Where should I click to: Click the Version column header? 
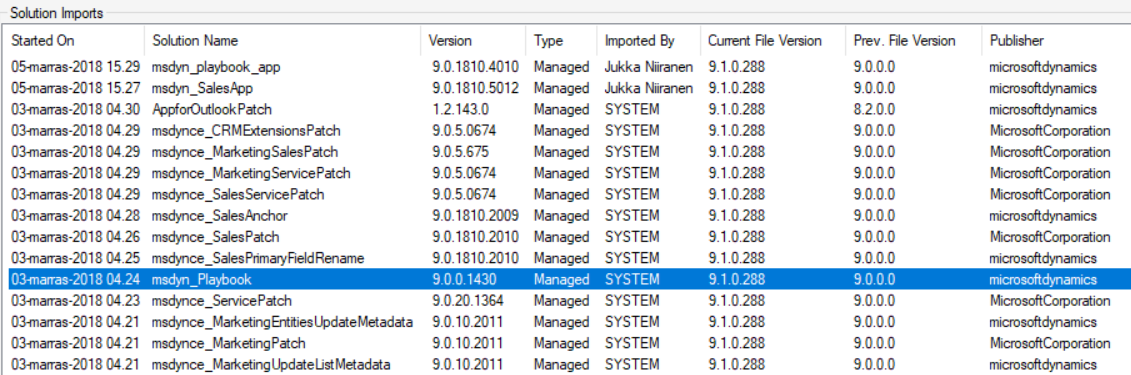(474, 41)
